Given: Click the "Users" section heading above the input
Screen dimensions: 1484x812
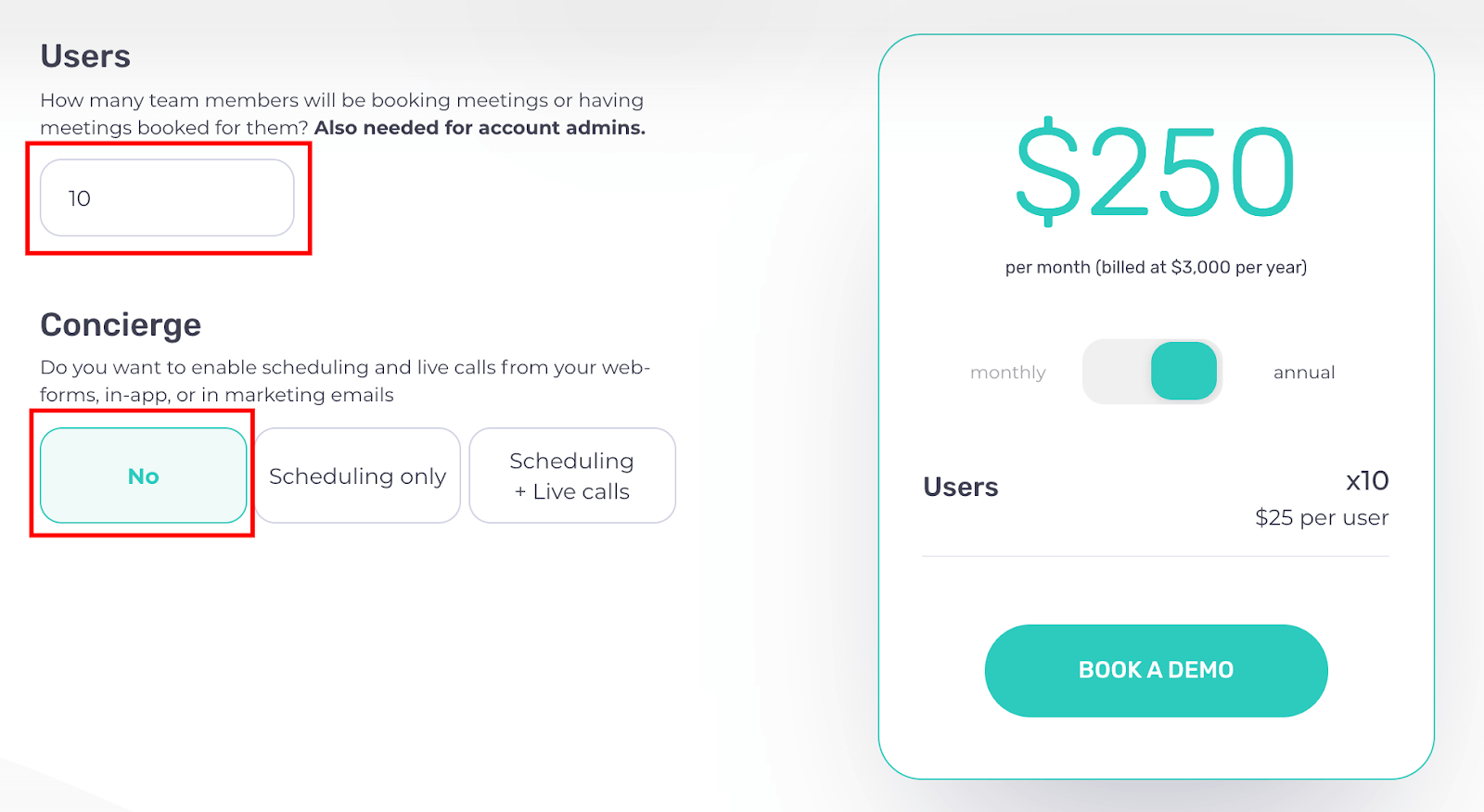Looking at the screenshot, I should pyautogui.click(x=85, y=57).
